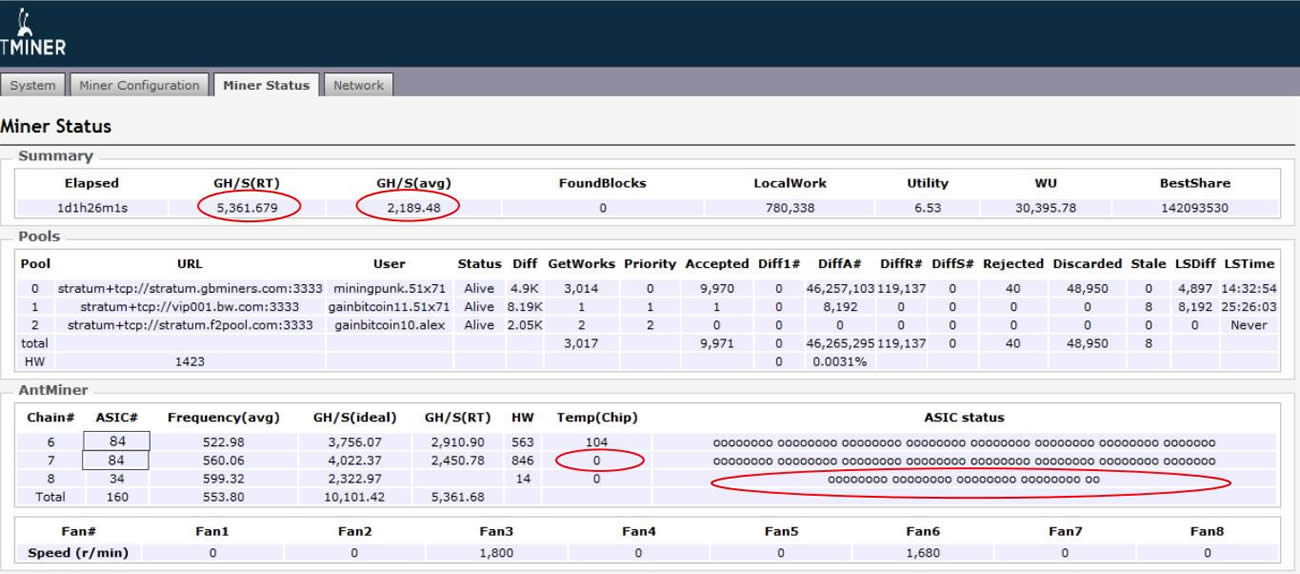Open the System tab
The image size is (1300, 574).
(x=33, y=85)
